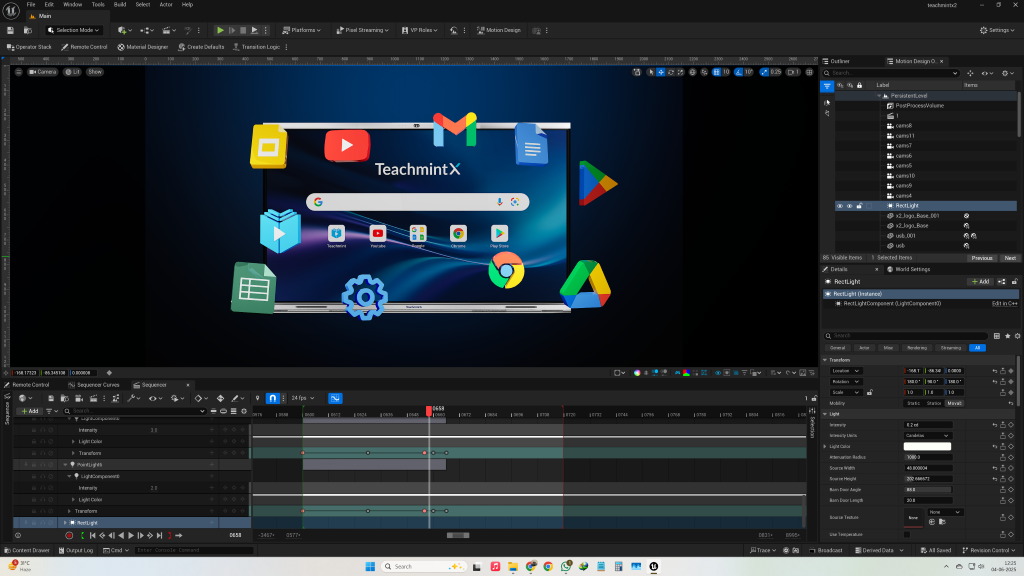
Task: Select the Static mobility option
Action: tap(914, 404)
